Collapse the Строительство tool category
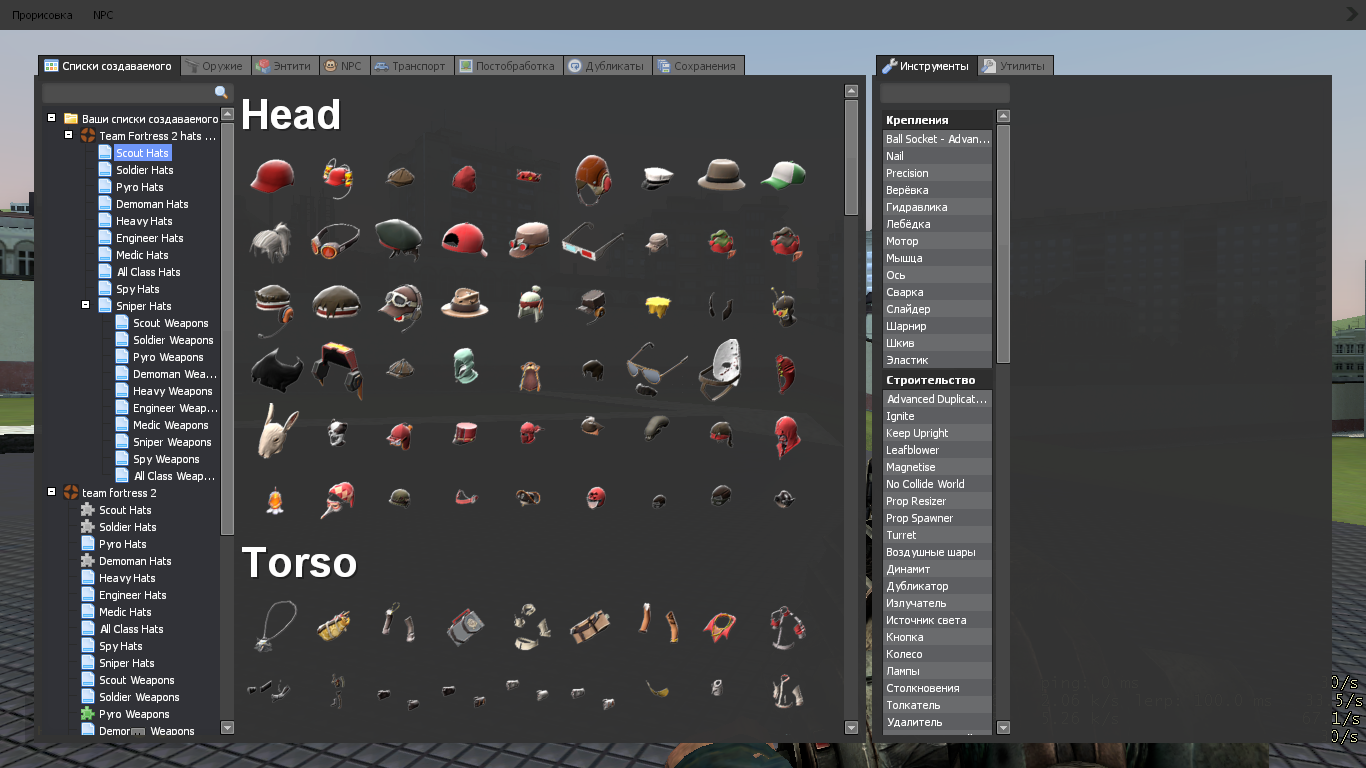The width and height of the screenshot is (1366, 768). (938, 380)
